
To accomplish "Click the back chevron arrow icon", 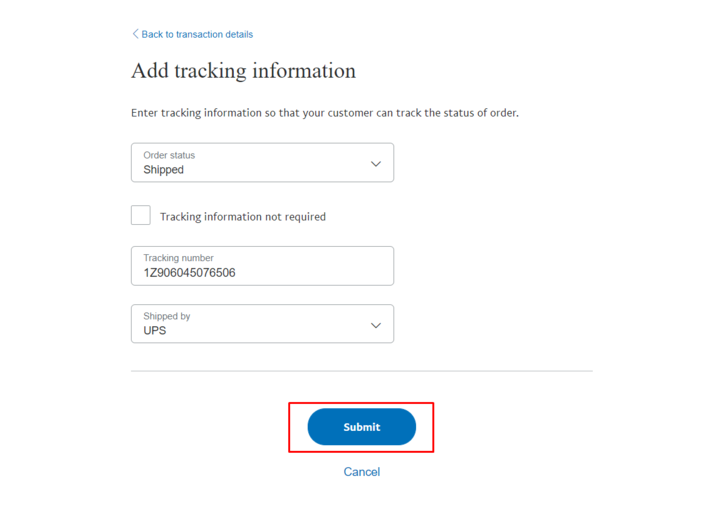I will (x=135, y=34).
